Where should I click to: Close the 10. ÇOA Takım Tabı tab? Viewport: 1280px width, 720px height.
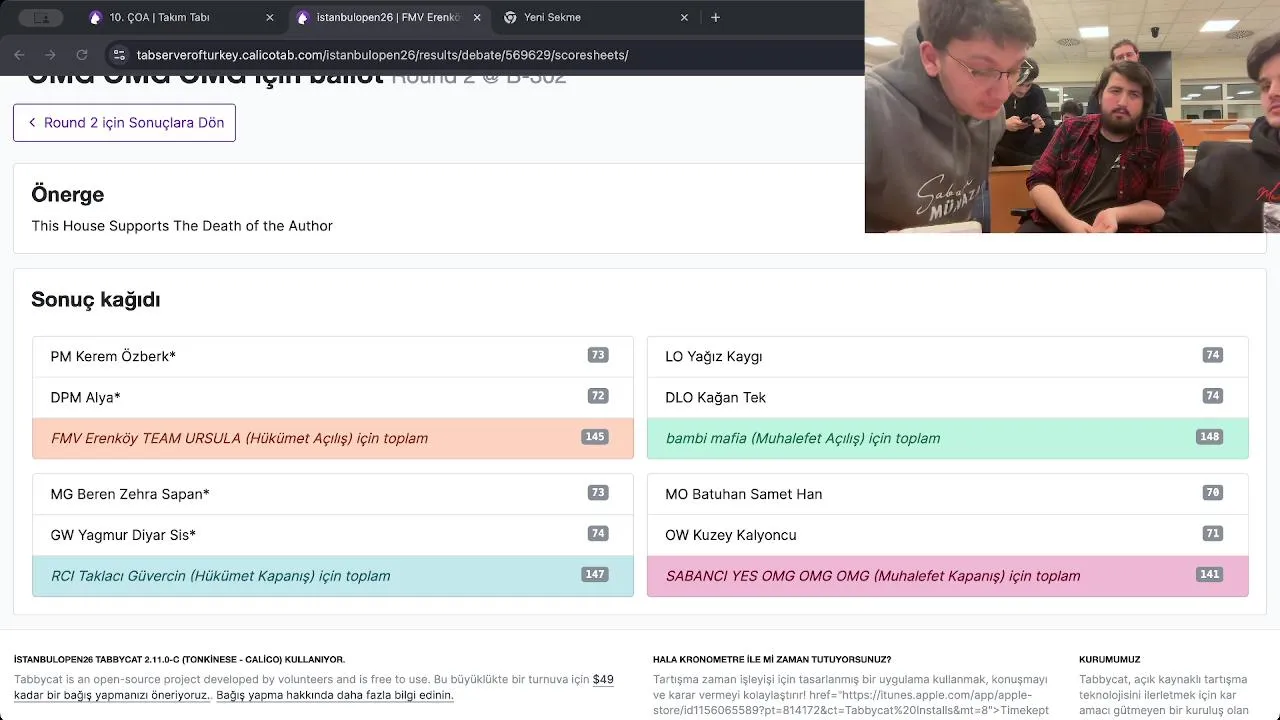(269, 17)
